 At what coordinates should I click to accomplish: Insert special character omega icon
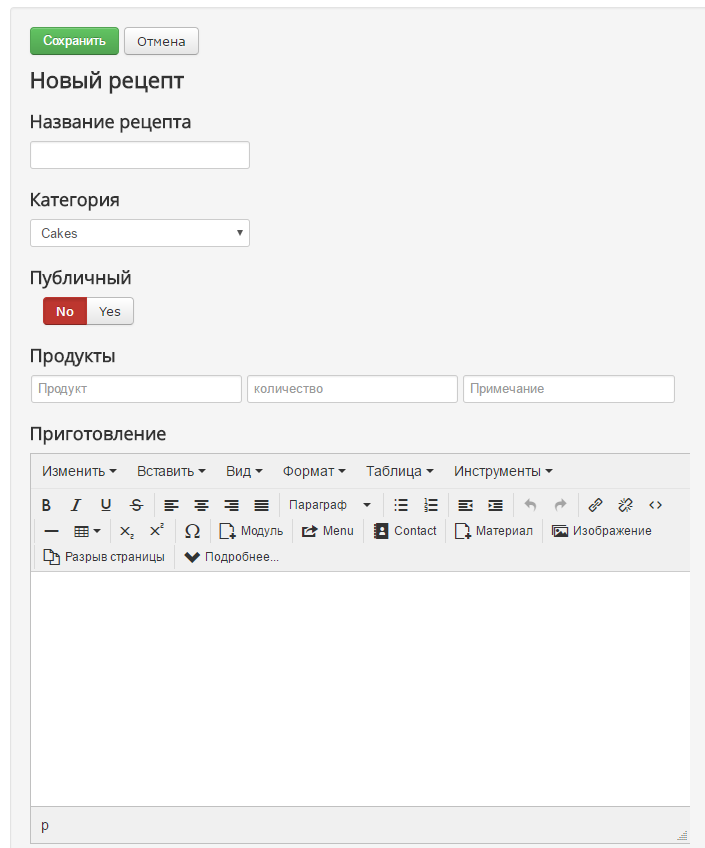192,531
